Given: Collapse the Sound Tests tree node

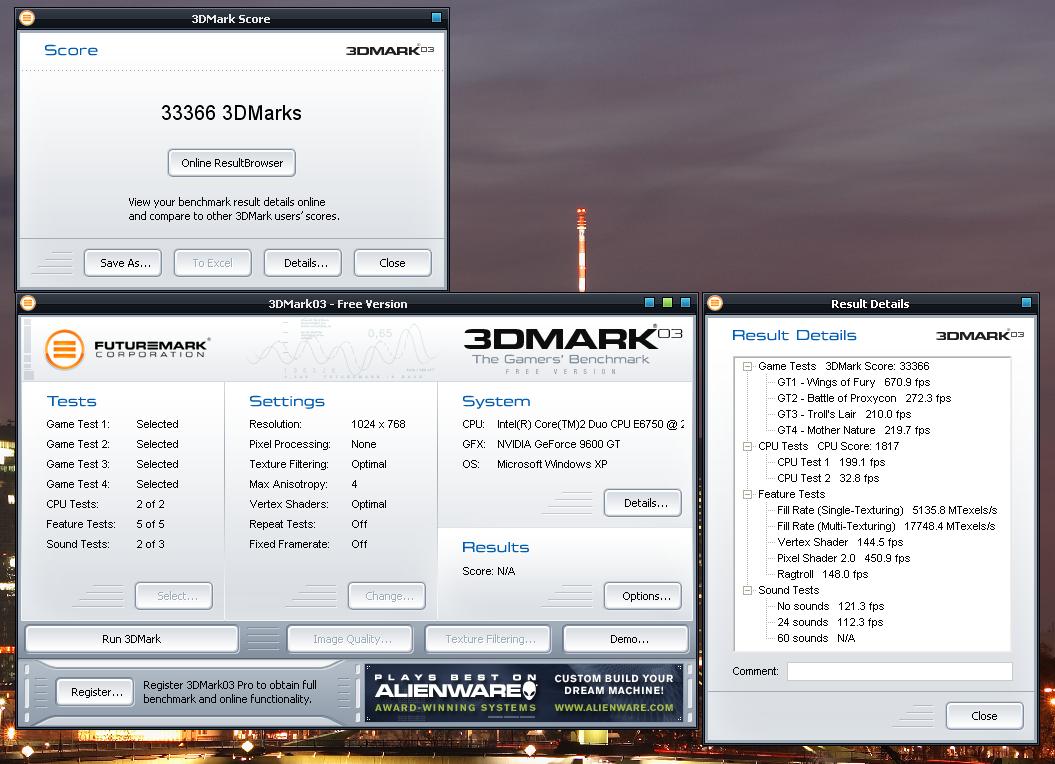Looking at the screenshot, I should click(747, 590).
